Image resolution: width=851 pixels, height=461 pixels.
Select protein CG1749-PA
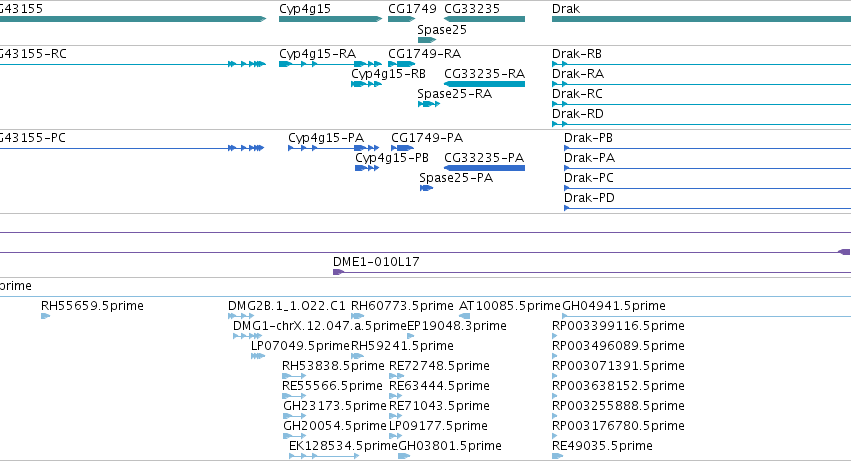tap(403, 148)
